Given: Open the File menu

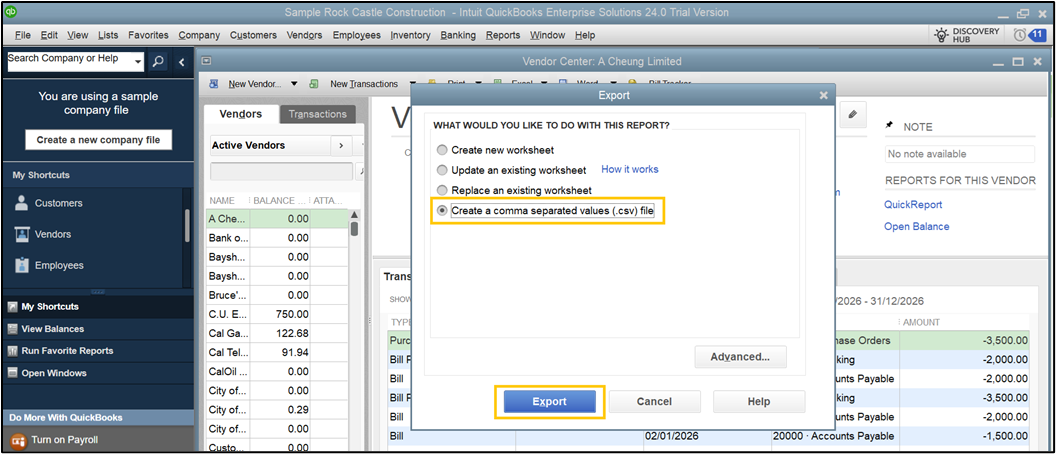Looking at the screenshot, I should 22,35.
